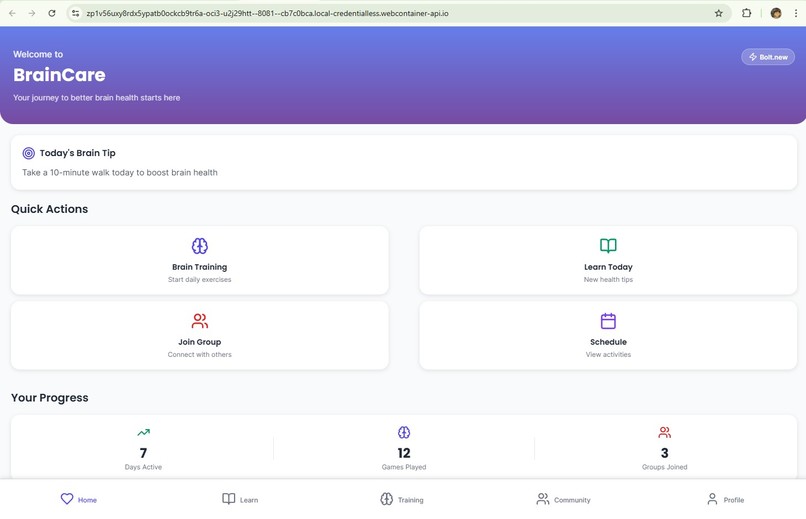
Task: Click the '12' games played value
Action: coord(404,453)
